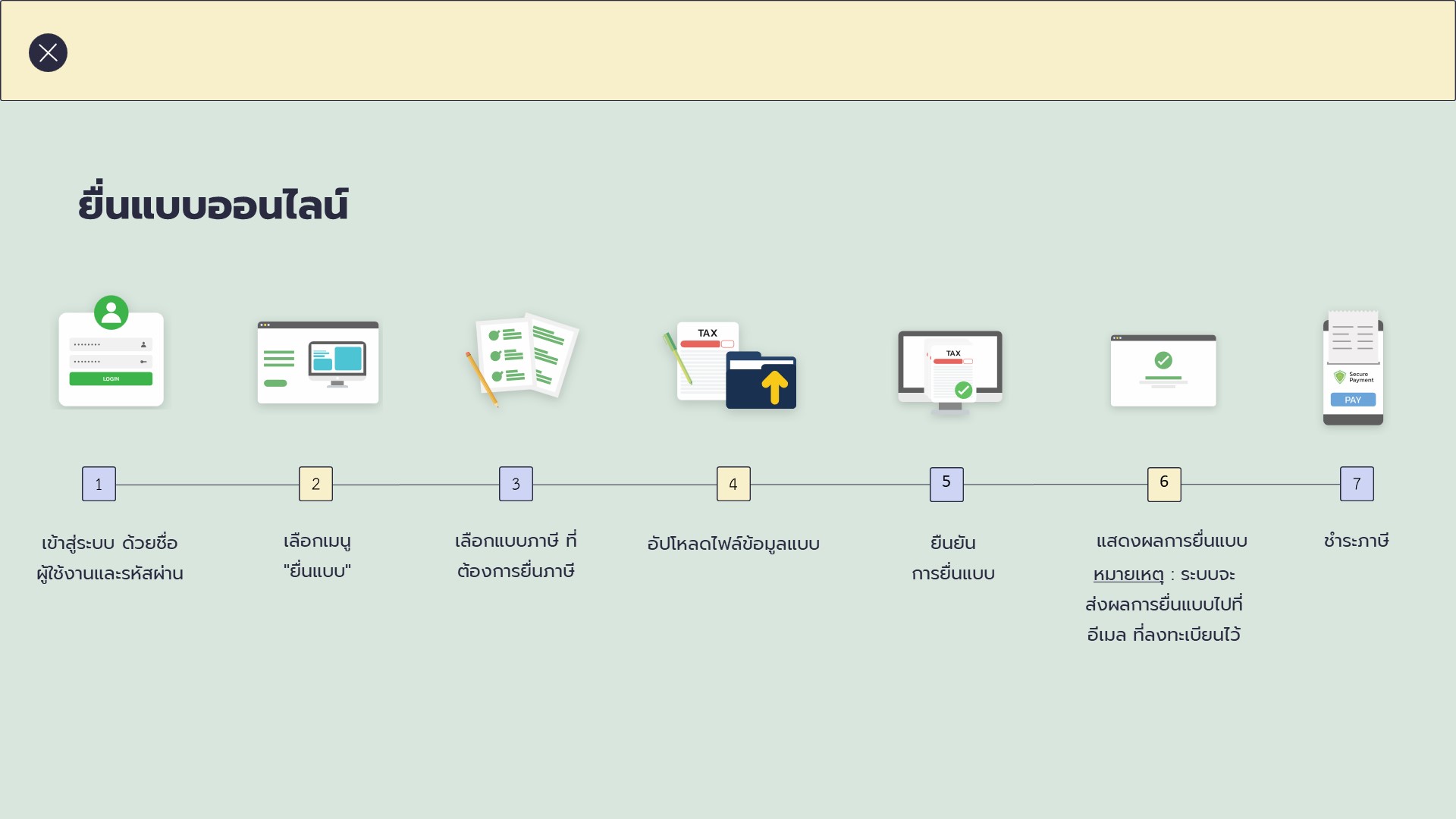Select step marker 7 on timeline
The height and width of the screenshot is (819, 1456).
[1357, 484]
